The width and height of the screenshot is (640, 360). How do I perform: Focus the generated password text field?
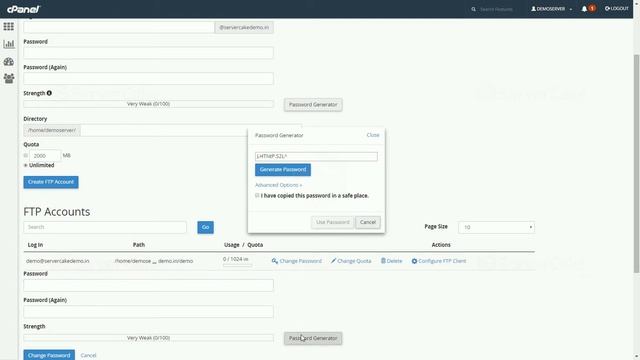pos(316,156)
